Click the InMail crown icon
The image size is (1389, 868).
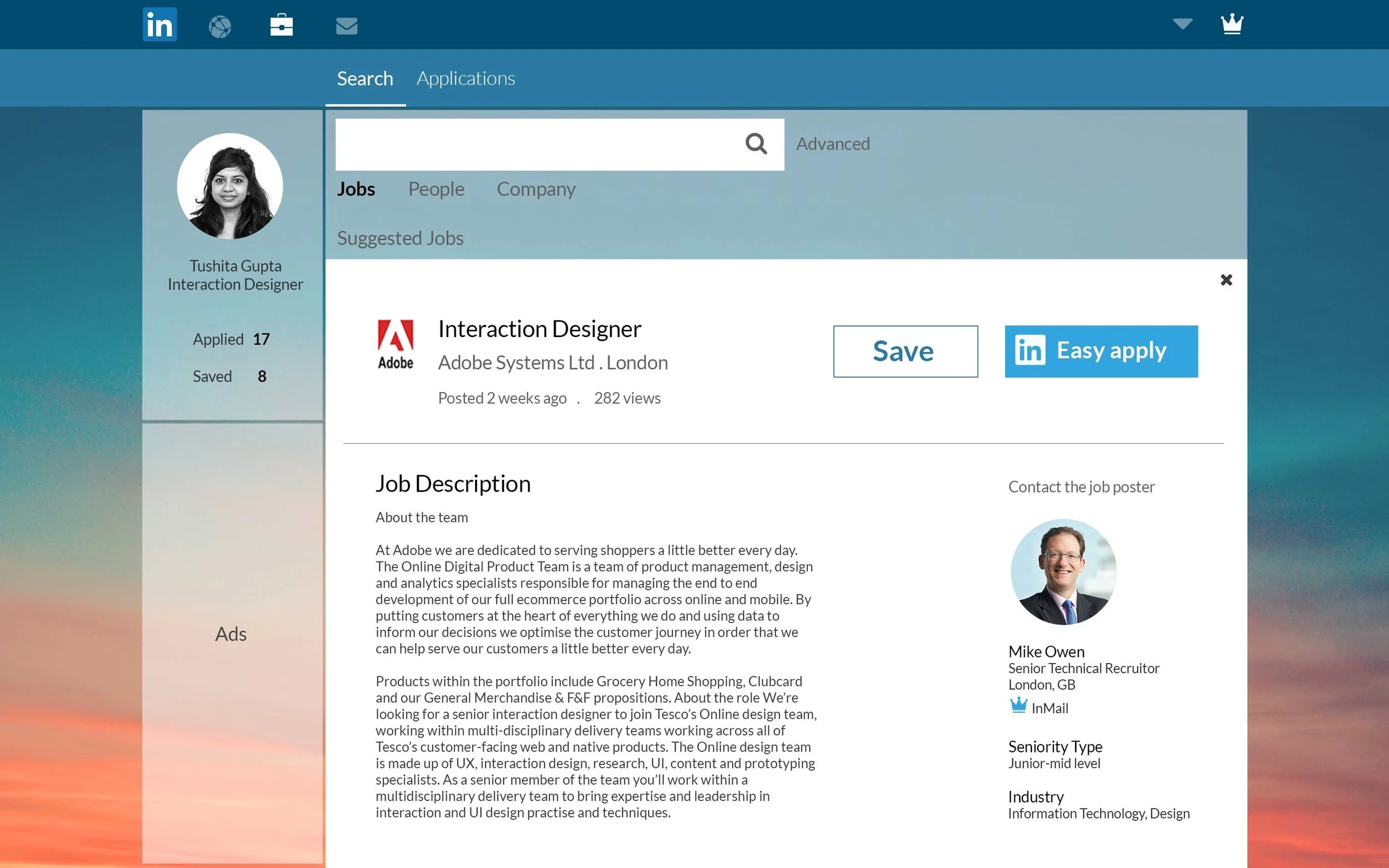click(x=1018, y=705)
